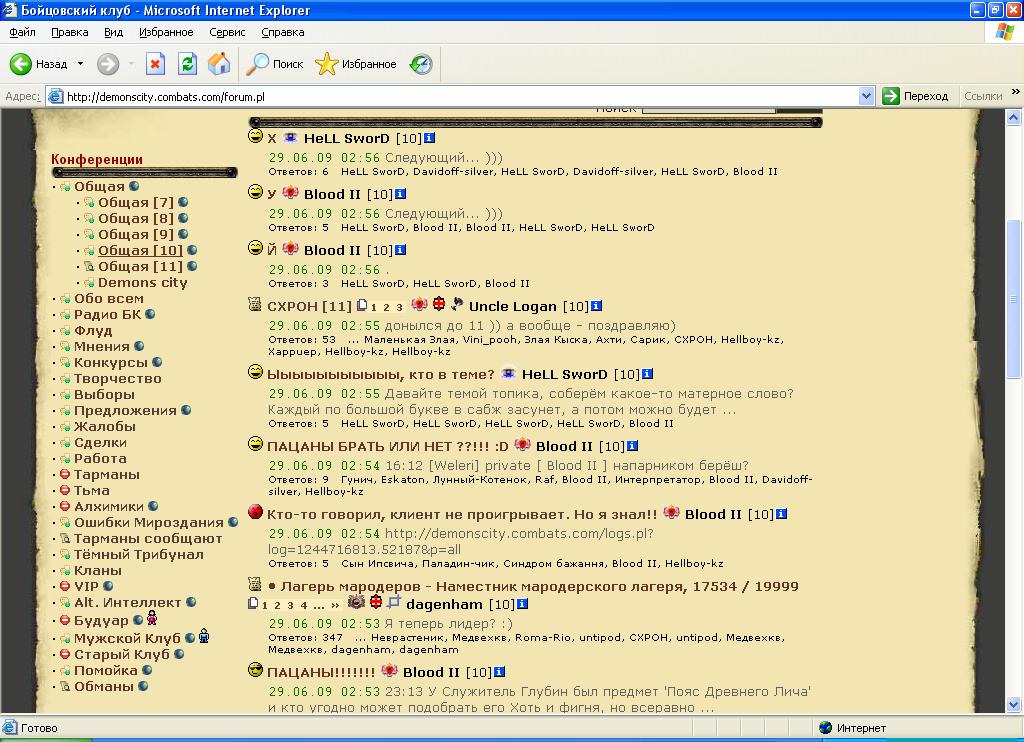Open the Лагерь мародеров topic
The width and height of the screenshot is (1024, 742).
click(539, 586)
